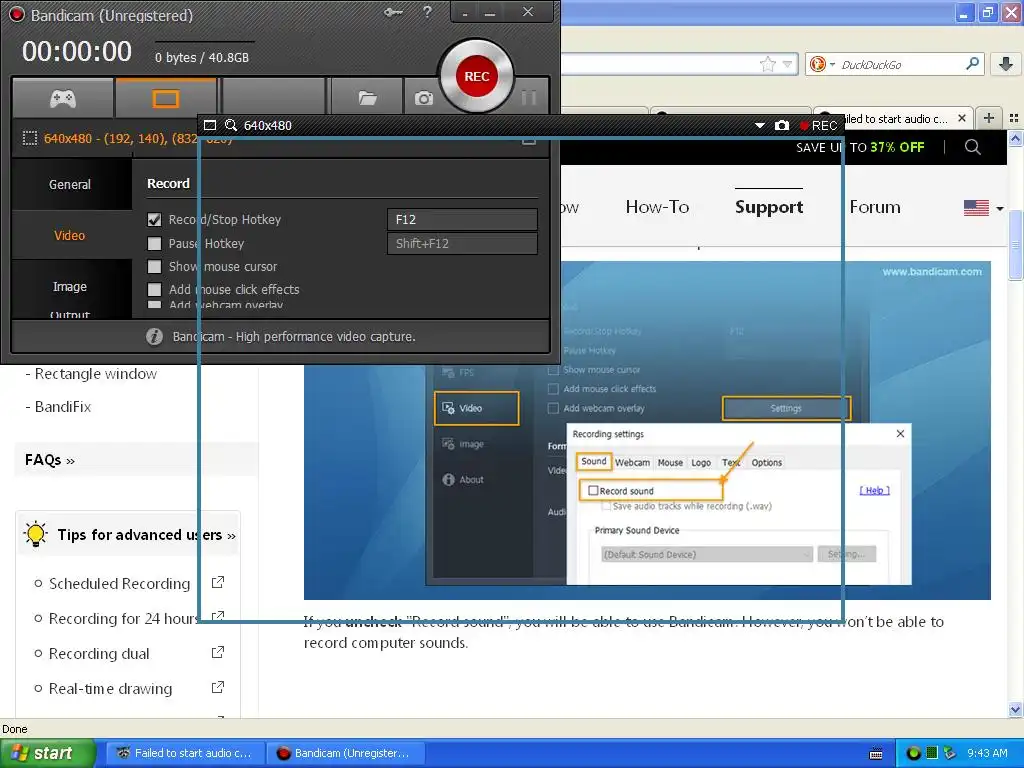Select Screen Recording rectangle mode icon
This screenshot has height=768, width=1024.
click(165, 99)
